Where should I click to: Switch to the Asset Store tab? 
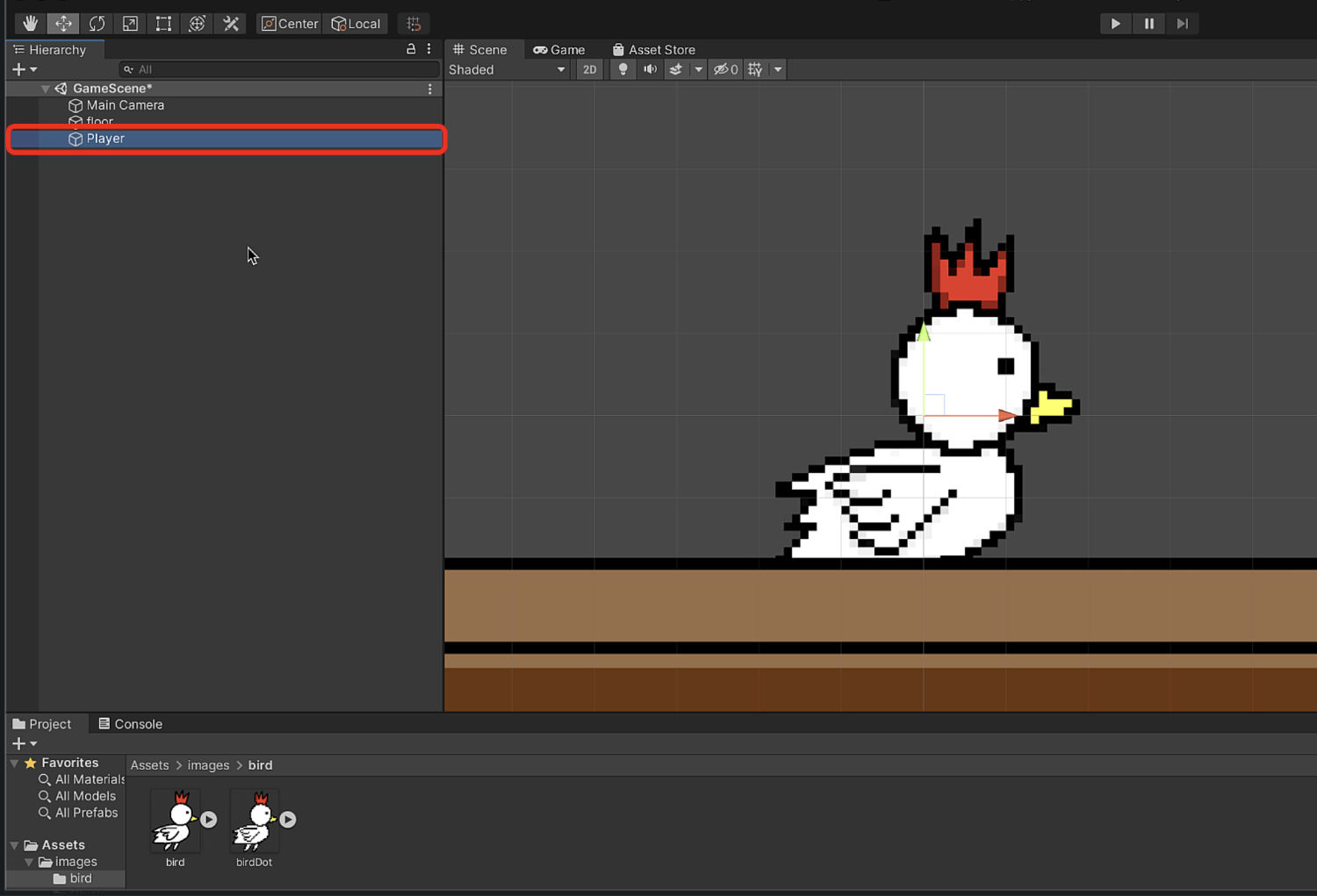click(654, 50)
